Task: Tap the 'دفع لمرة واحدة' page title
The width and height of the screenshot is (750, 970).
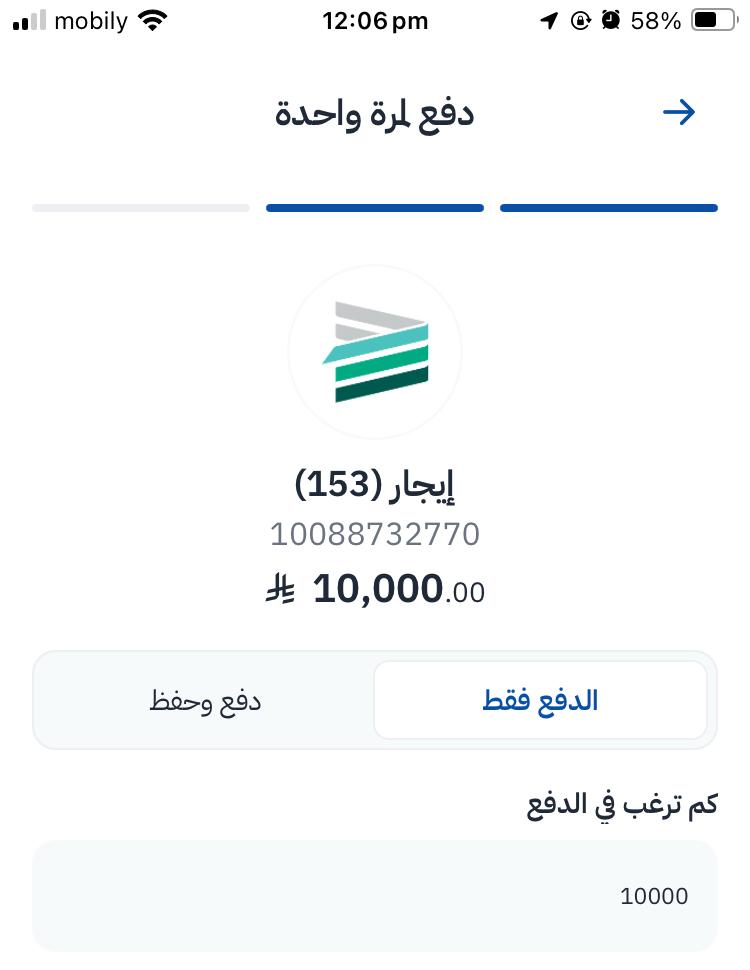Action: tap(375, 113)
